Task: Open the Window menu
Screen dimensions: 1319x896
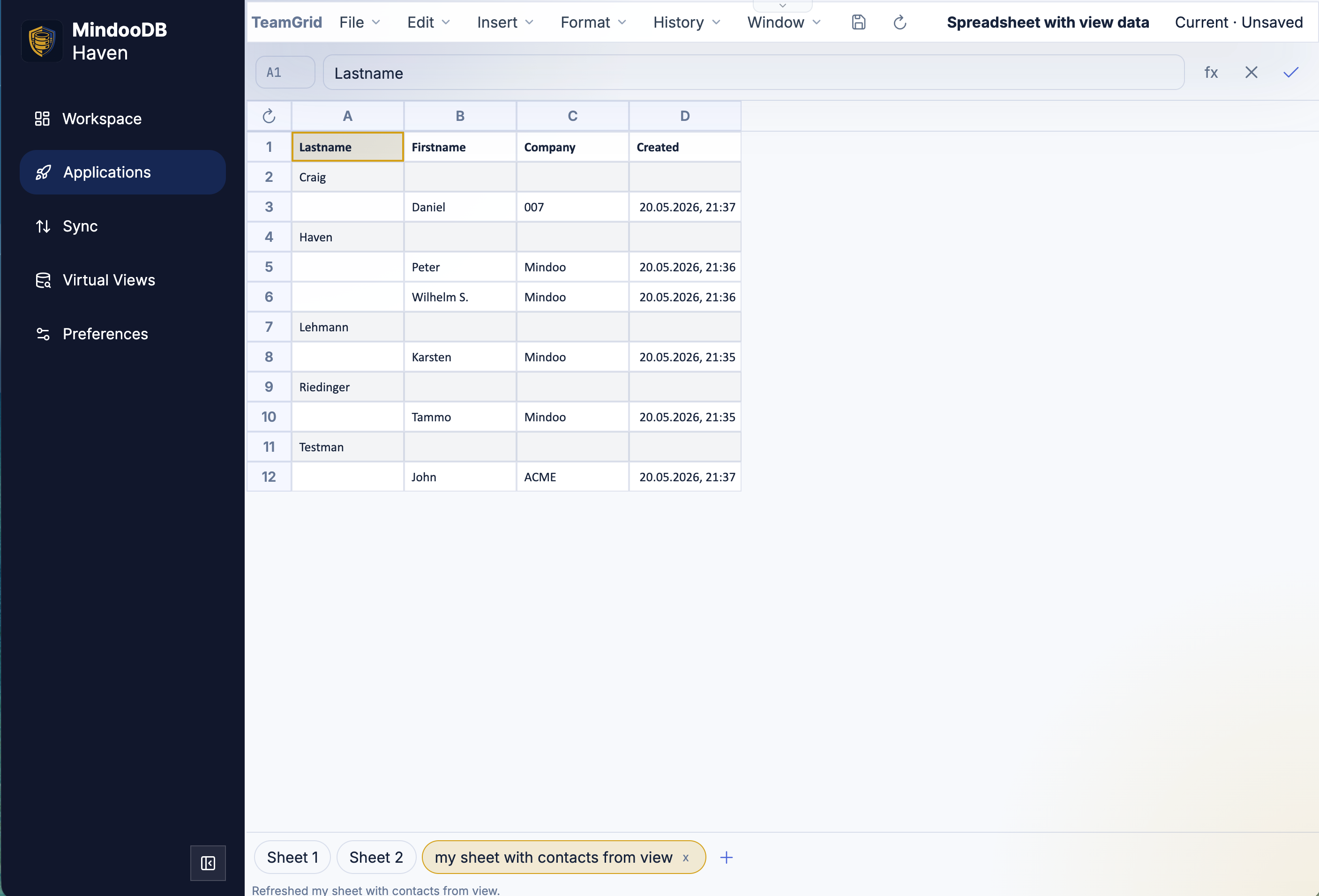Action: pos(784,22)
